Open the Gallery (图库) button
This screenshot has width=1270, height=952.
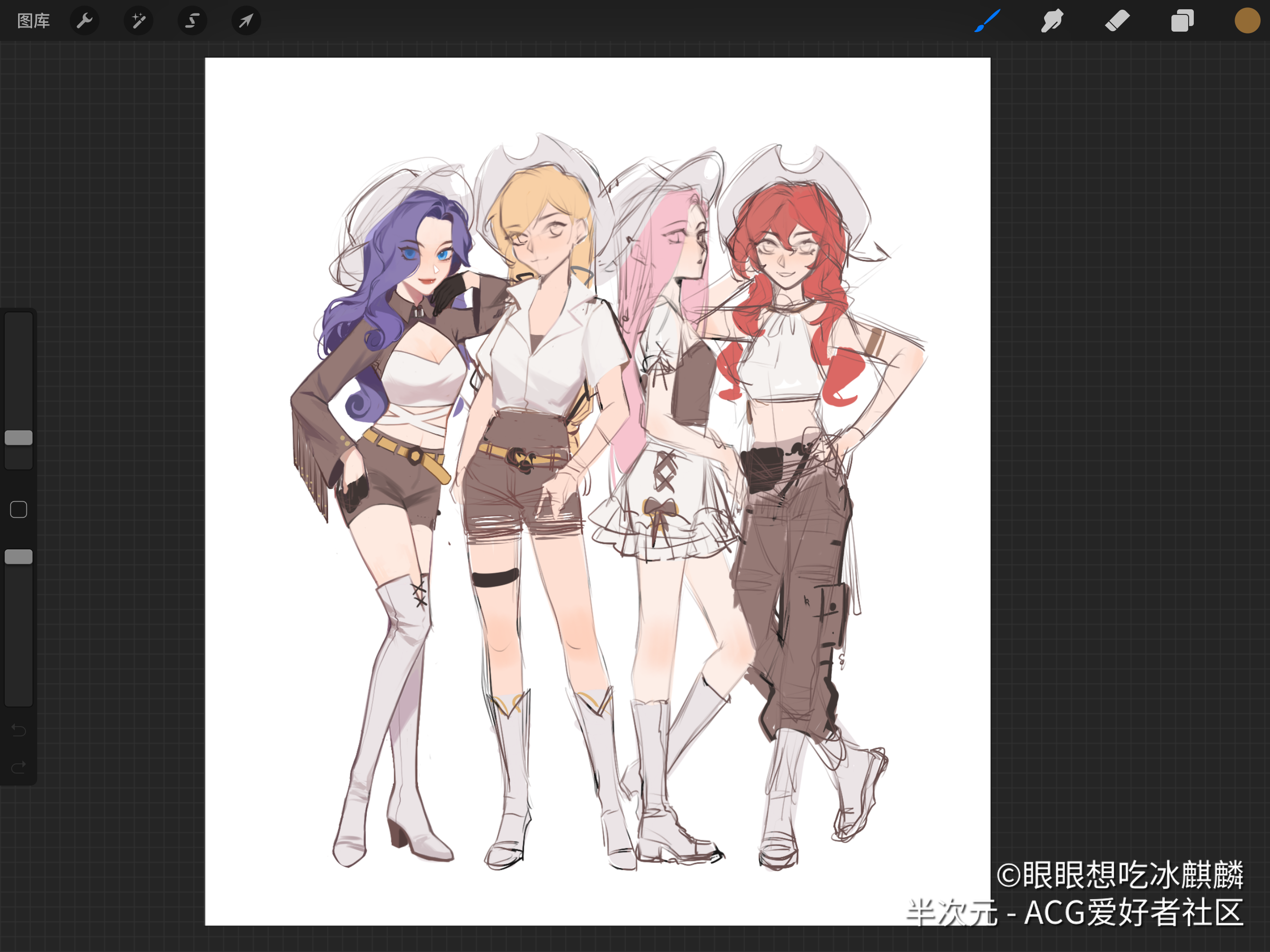(x=33, y=21)
